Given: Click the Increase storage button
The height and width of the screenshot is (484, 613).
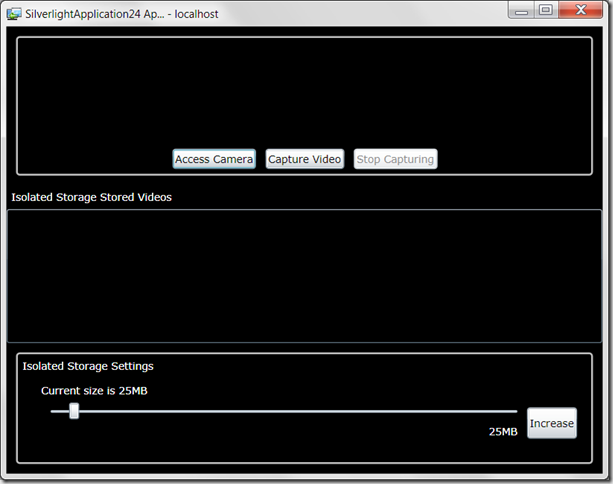Looking at the screenshot, I should (x=552, y=423).
